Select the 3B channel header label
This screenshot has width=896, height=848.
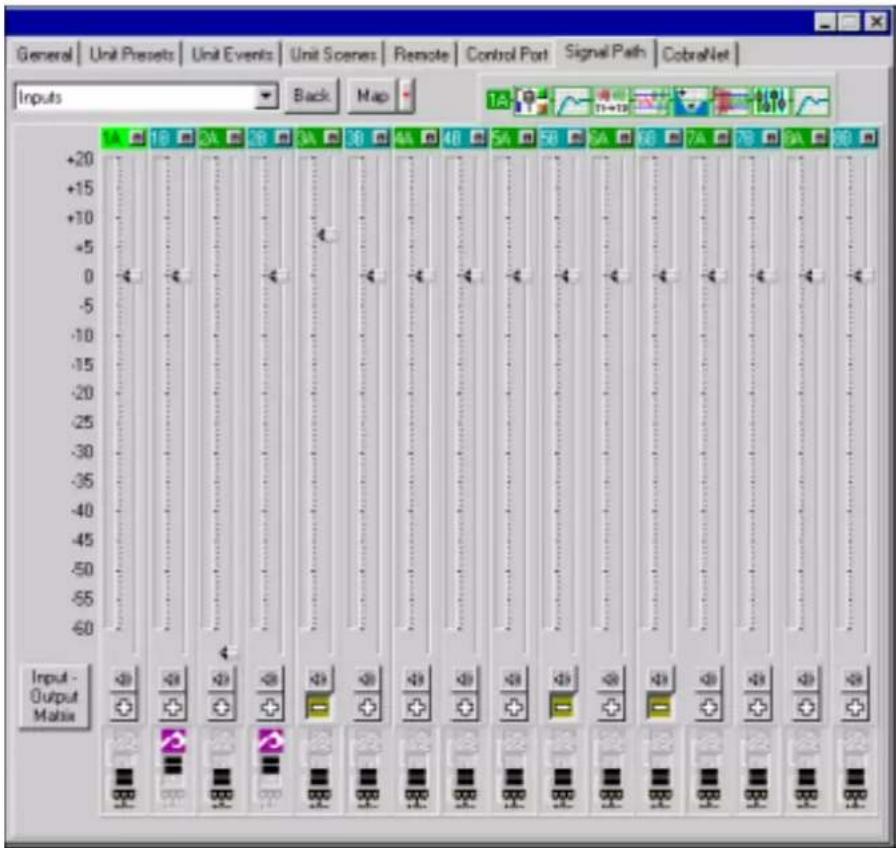tap(358, 138)
